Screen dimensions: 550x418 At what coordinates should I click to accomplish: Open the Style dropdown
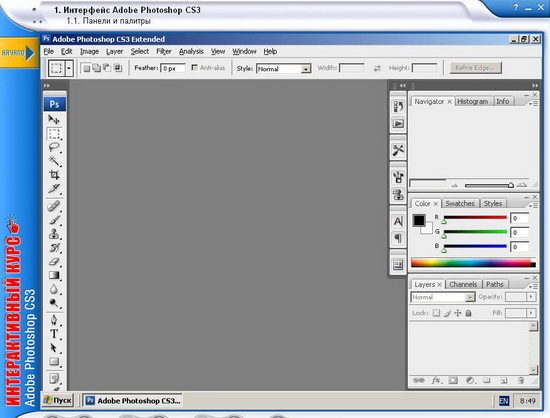(283, 69)
